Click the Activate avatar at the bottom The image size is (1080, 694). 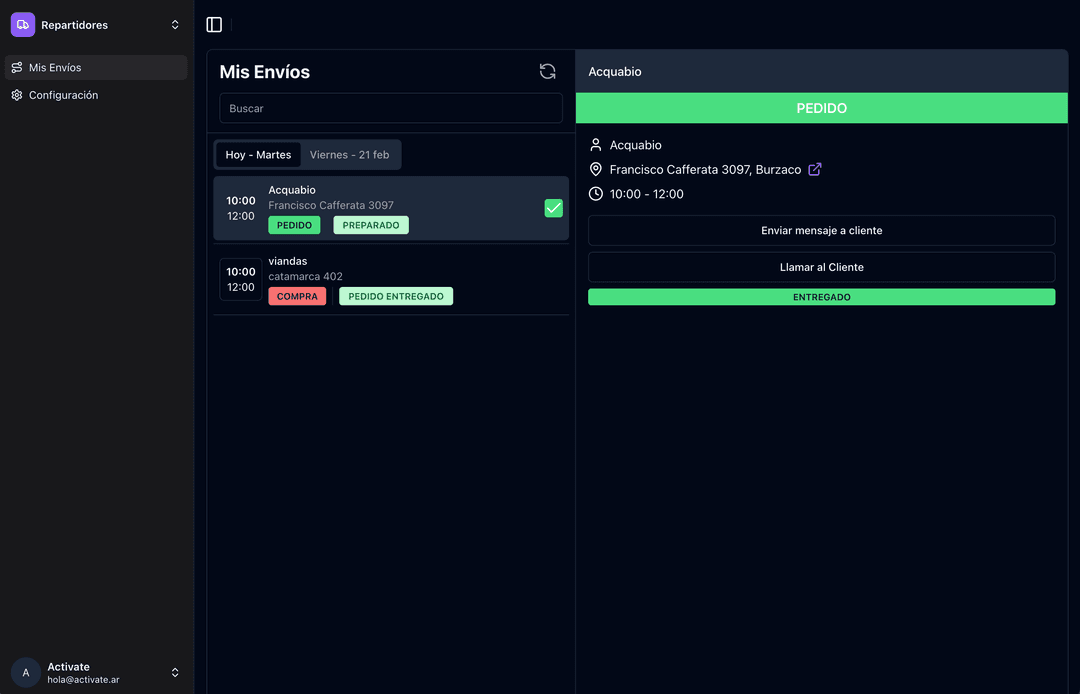tap(25, 672)
